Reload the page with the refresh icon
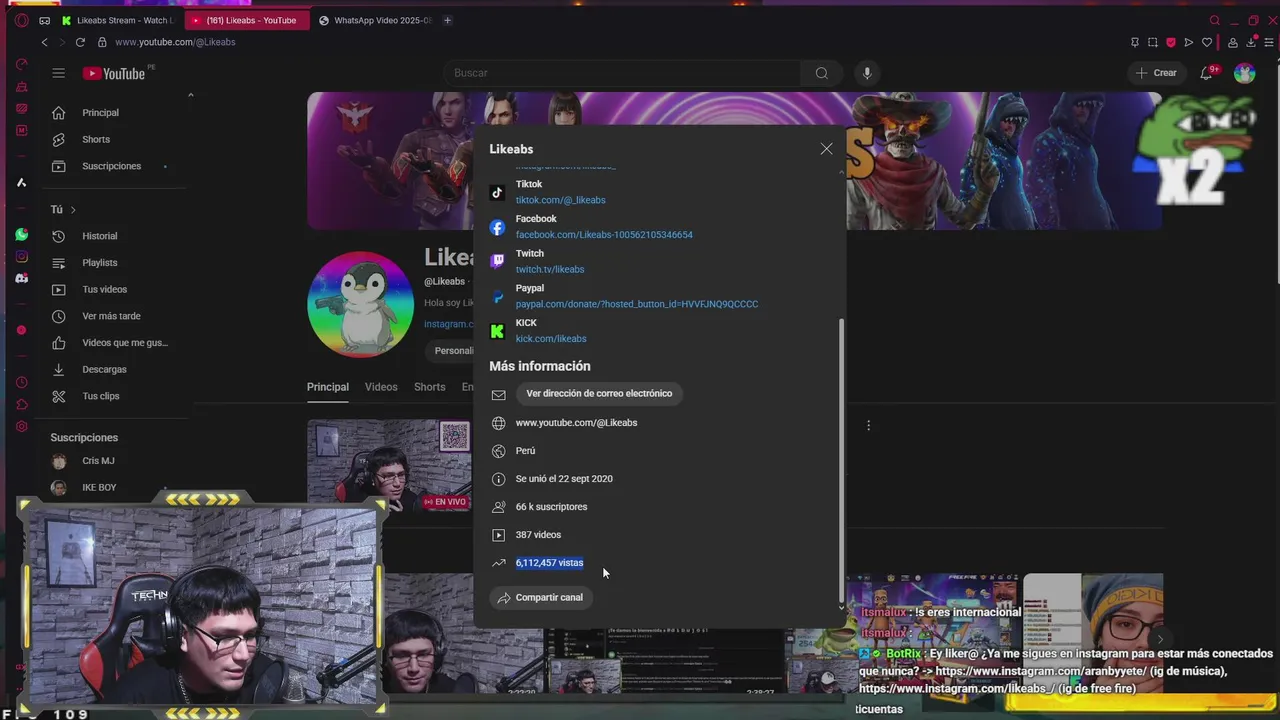The image size is (1280, 720). [x=80, y=42]
